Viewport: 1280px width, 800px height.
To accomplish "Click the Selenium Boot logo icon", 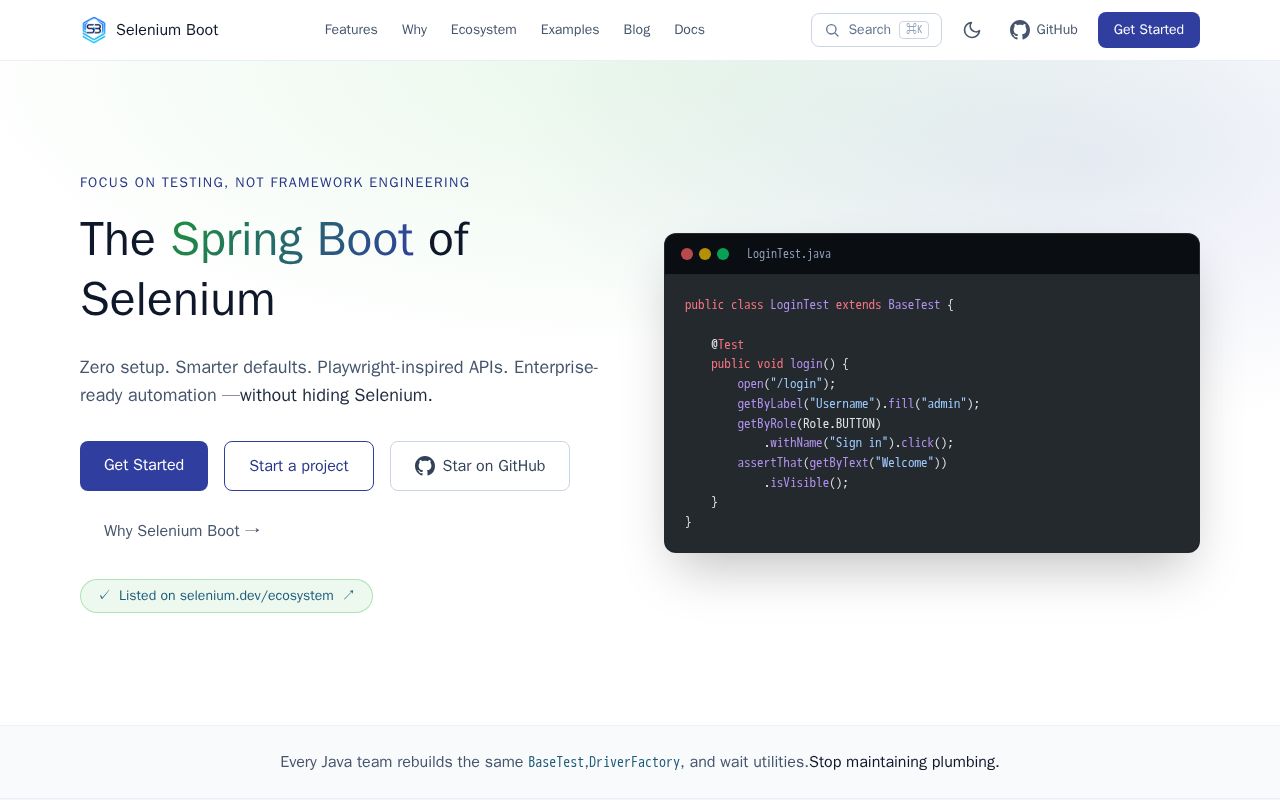I will [93, 30].
